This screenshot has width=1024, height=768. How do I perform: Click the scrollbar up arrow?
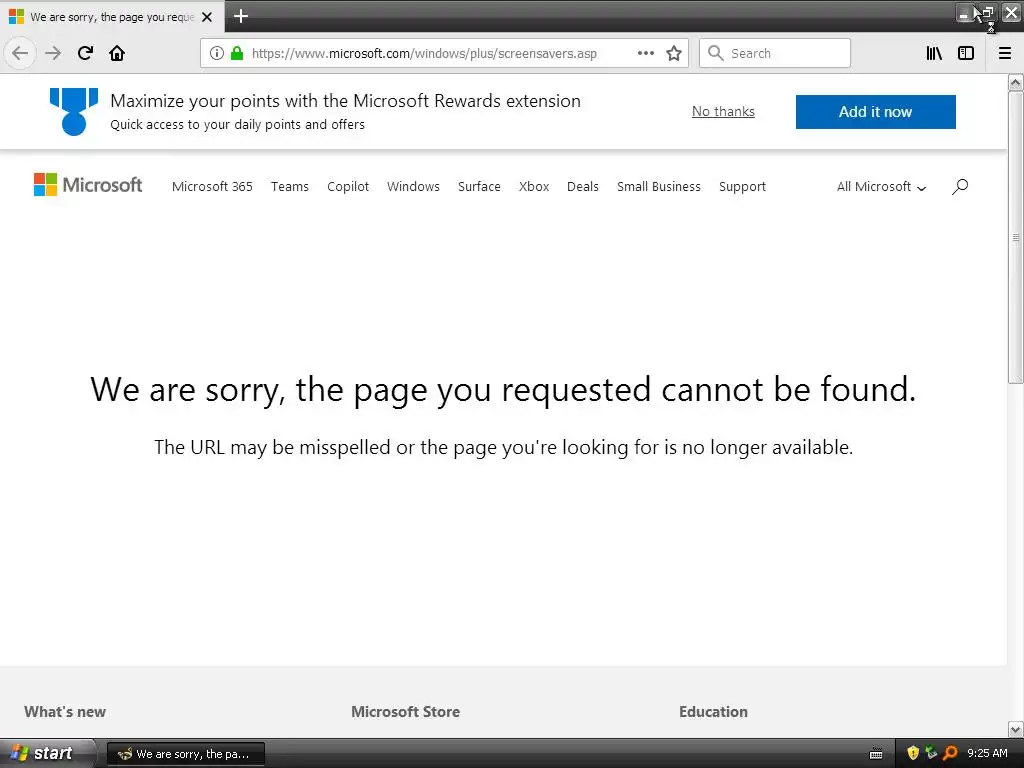[x=1016, y=82]
